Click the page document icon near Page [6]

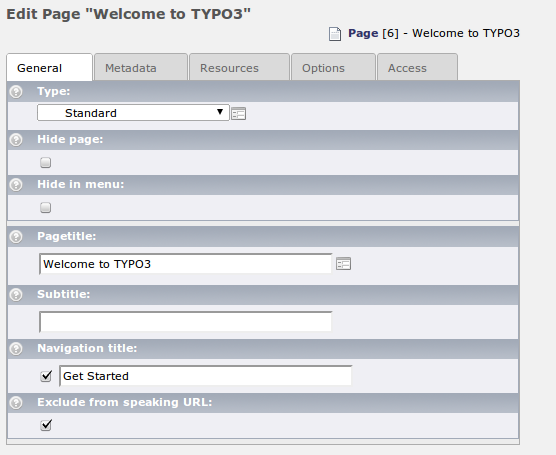(x=335, y=34)
